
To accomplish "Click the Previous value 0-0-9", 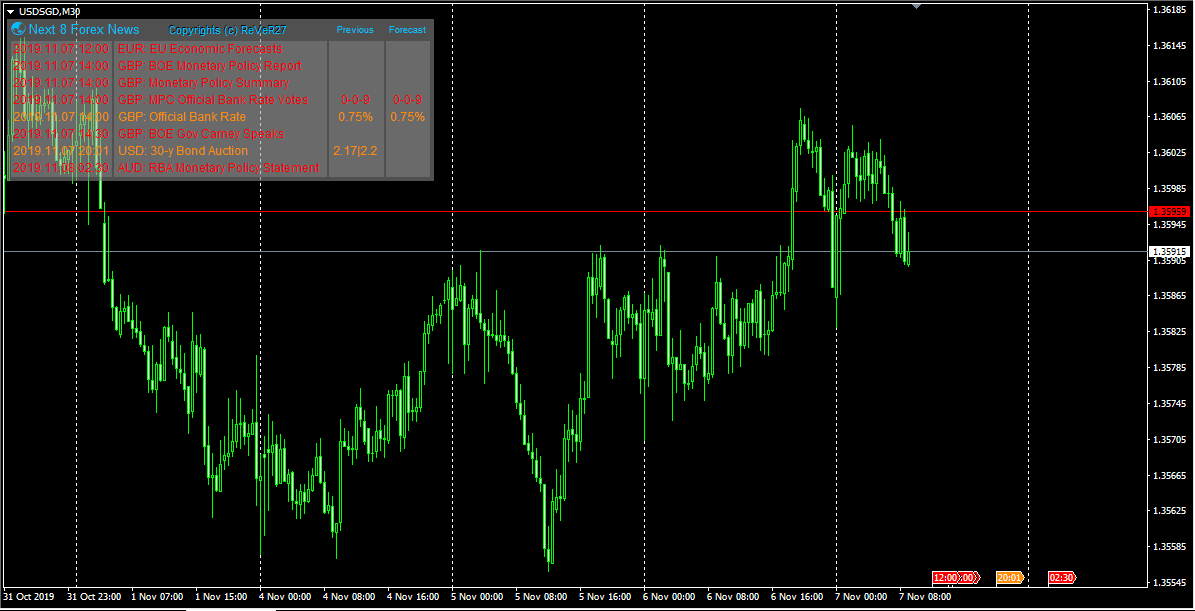I will click(355, 100).
